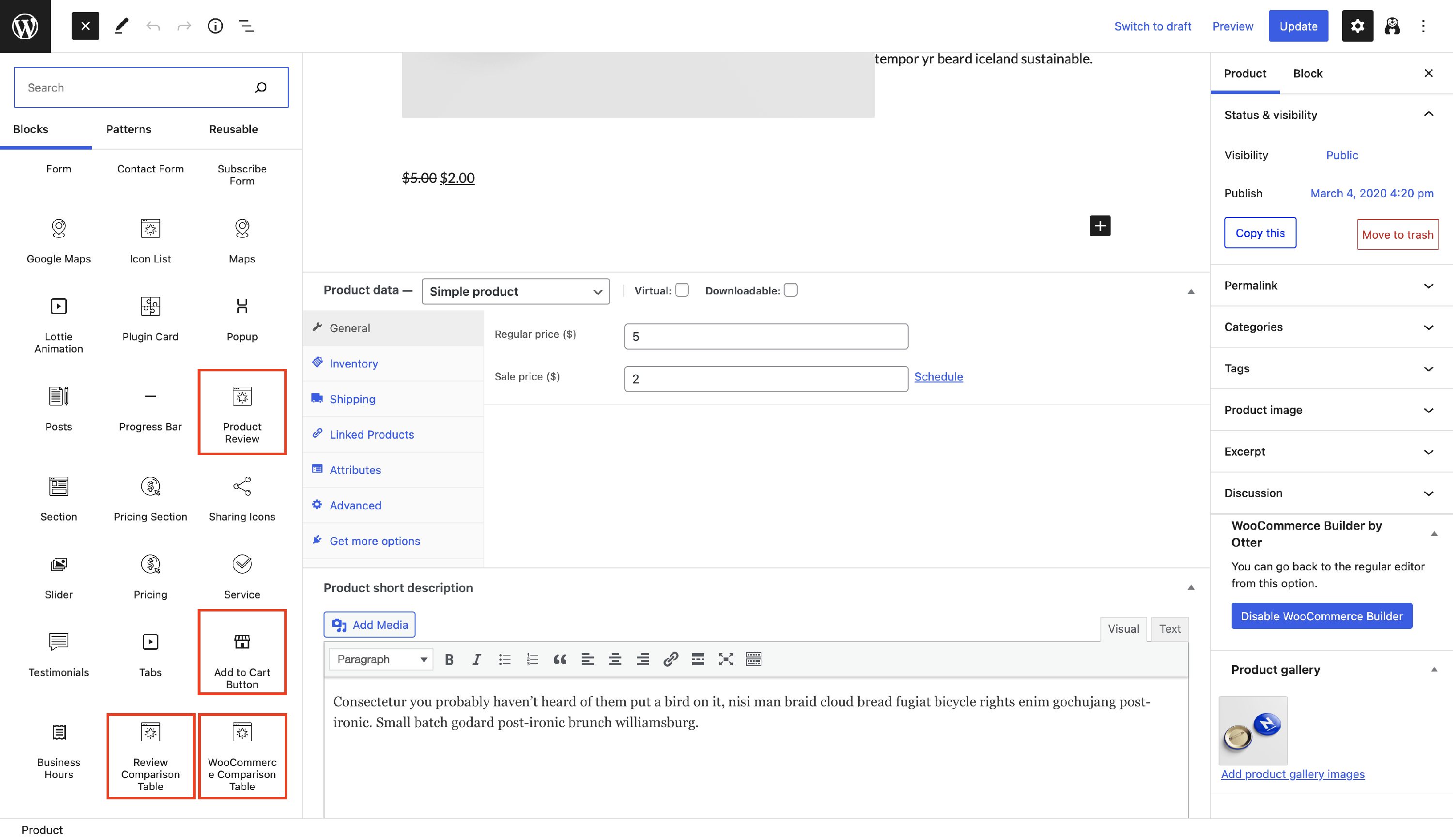Open the Inventory product data tab
Screen dimensions: 1453x840
[354, 363]
